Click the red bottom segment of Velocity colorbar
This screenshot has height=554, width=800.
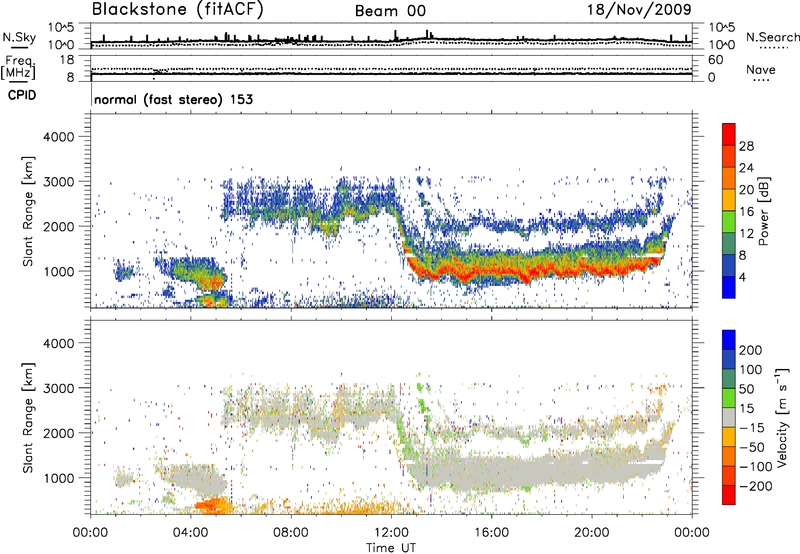click(x=729, y=495)
